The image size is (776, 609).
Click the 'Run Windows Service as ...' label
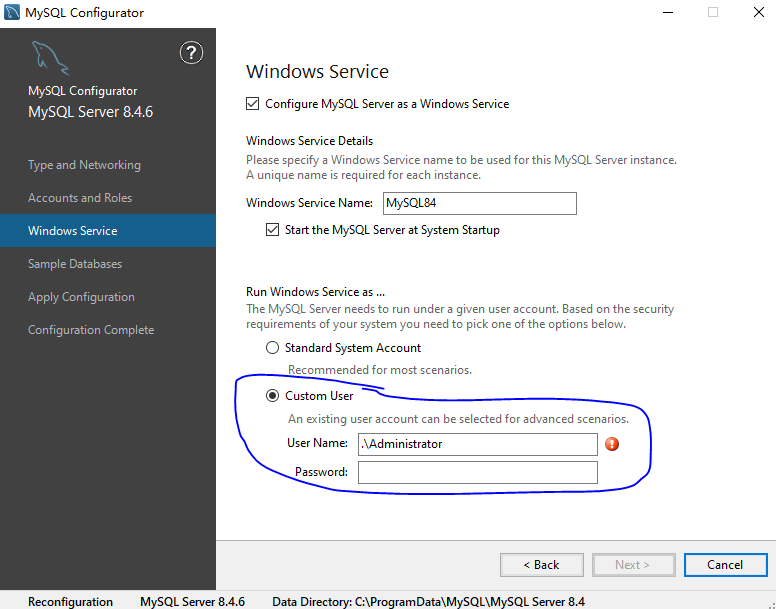[315, 292]
